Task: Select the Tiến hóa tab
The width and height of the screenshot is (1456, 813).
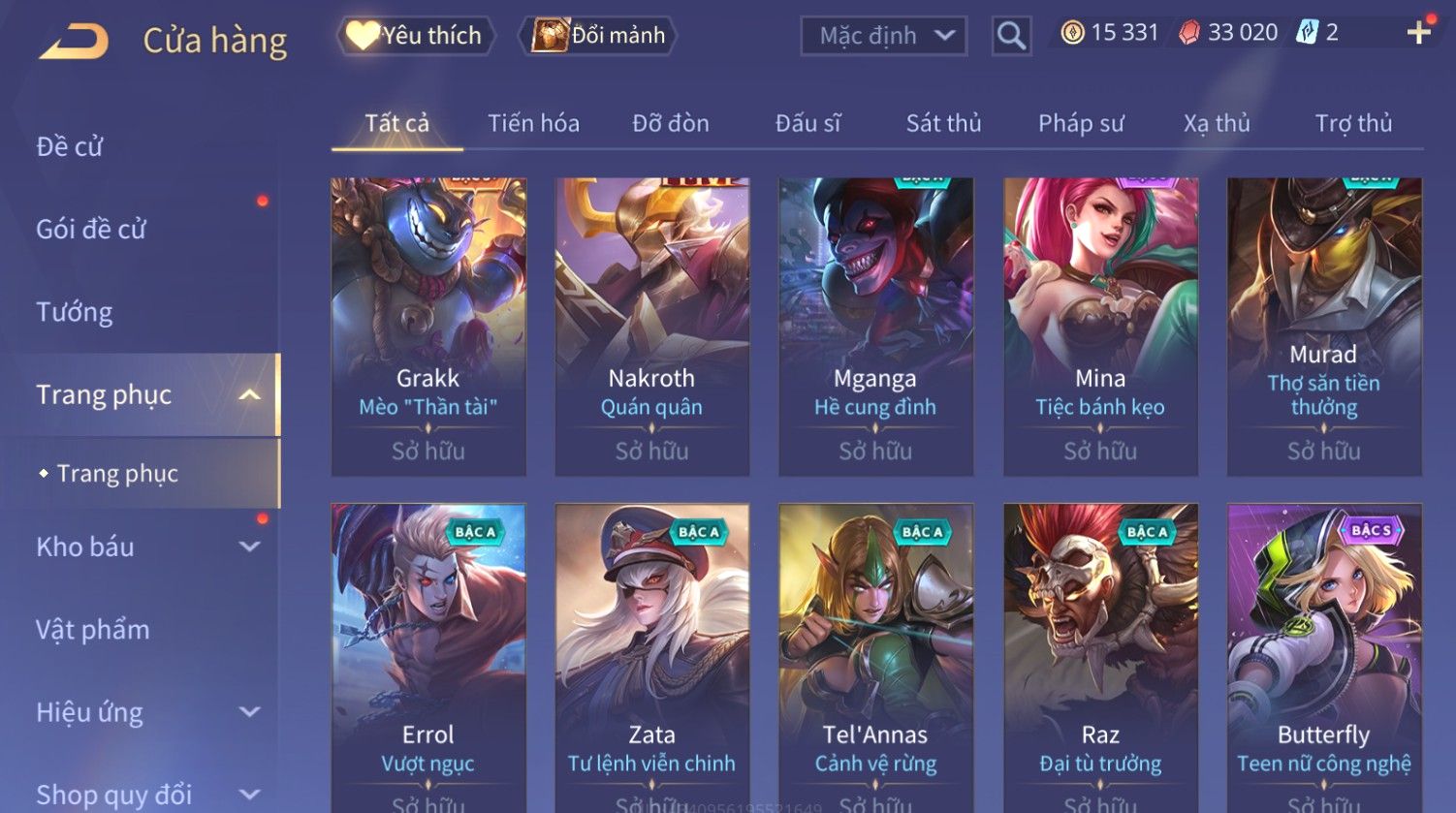Action: 533,123
